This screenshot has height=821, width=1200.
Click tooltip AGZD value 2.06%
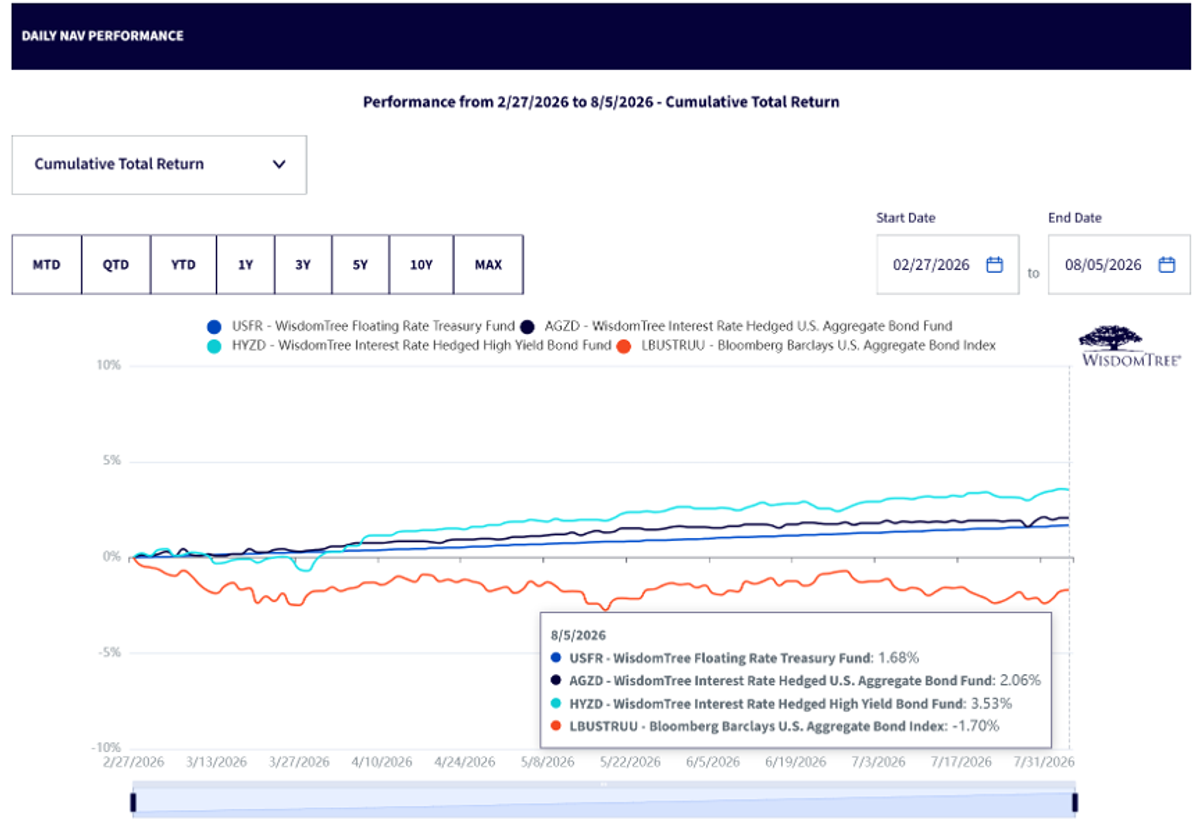pos(1019,680)
